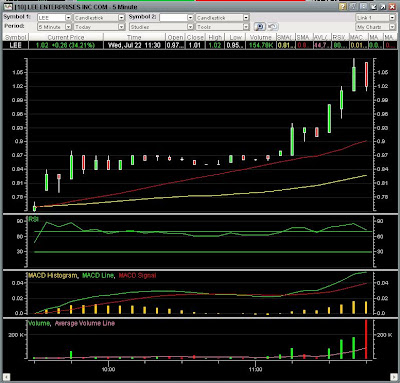Screen dimensions: 400x383
Task: Click the Volume legend label in bottom pane
Action: coord(39,323)
